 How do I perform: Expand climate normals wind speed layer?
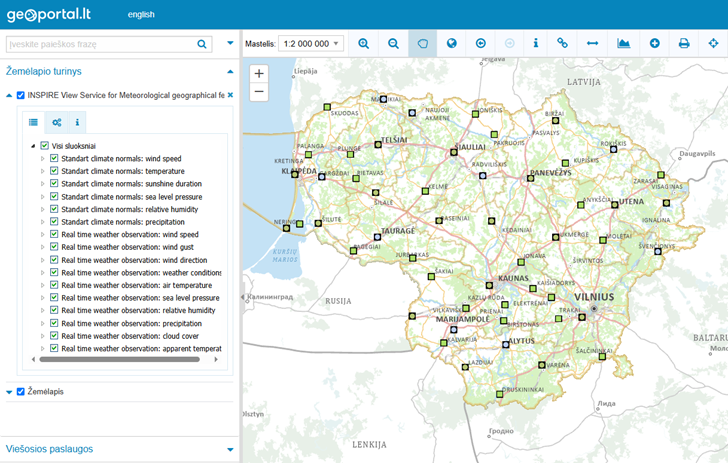[43, 158]
